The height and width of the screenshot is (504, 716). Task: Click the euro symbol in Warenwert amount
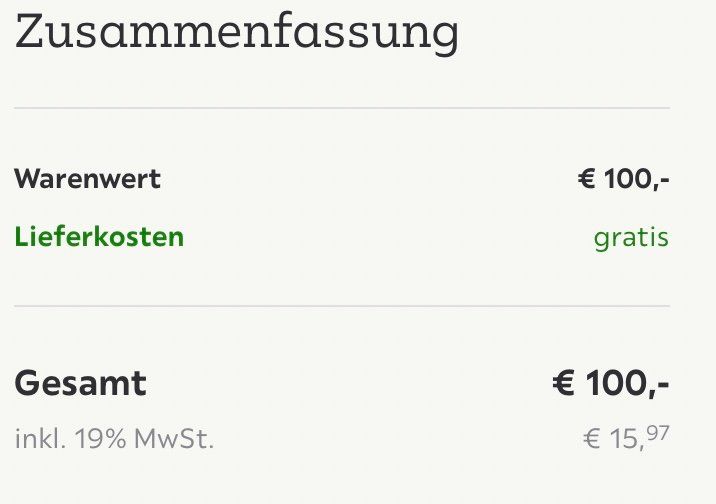click(587, 178)
